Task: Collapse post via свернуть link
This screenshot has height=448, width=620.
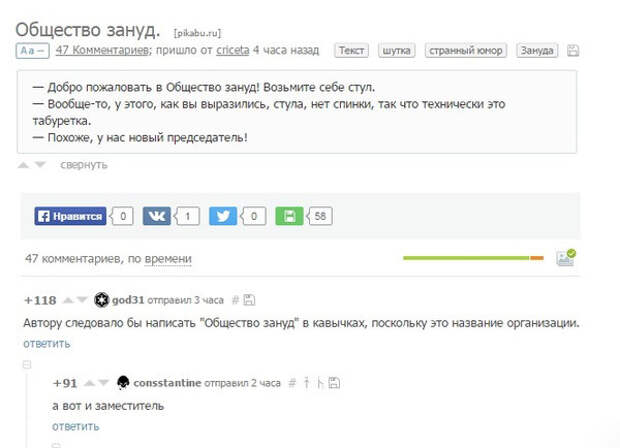Action: 84,164
